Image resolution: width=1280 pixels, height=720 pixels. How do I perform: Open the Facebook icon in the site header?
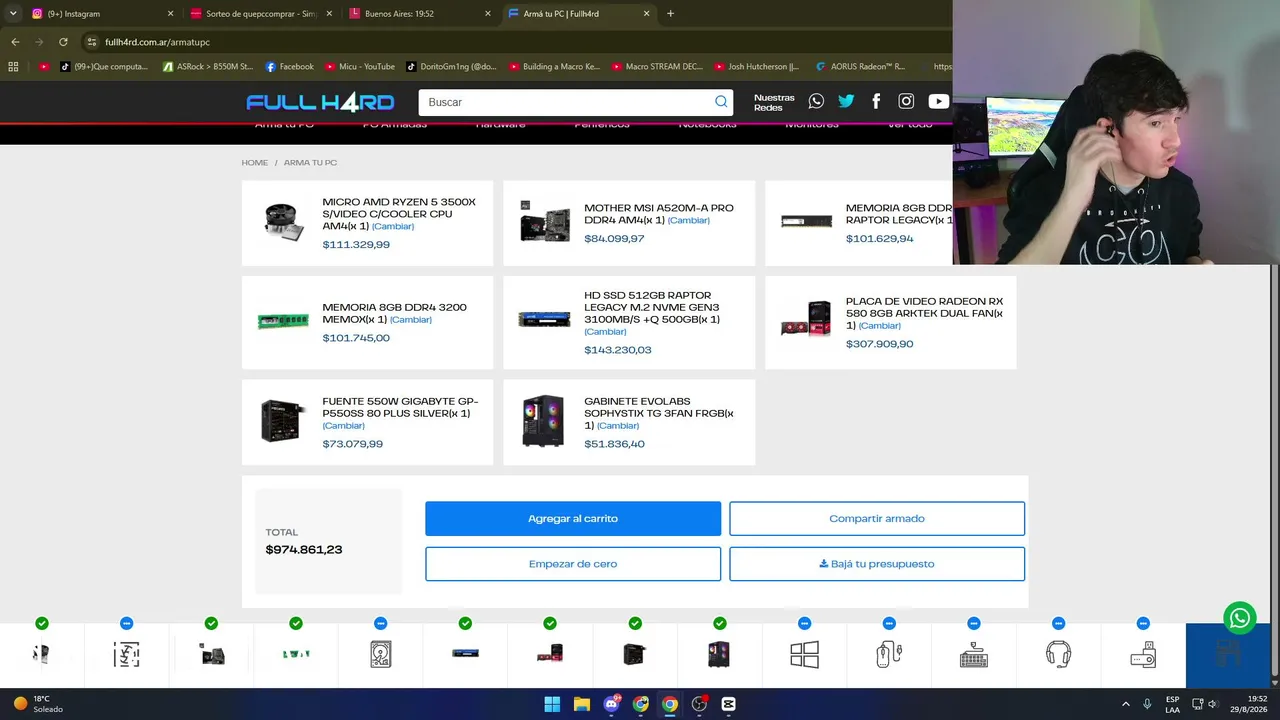coord(876,101)
